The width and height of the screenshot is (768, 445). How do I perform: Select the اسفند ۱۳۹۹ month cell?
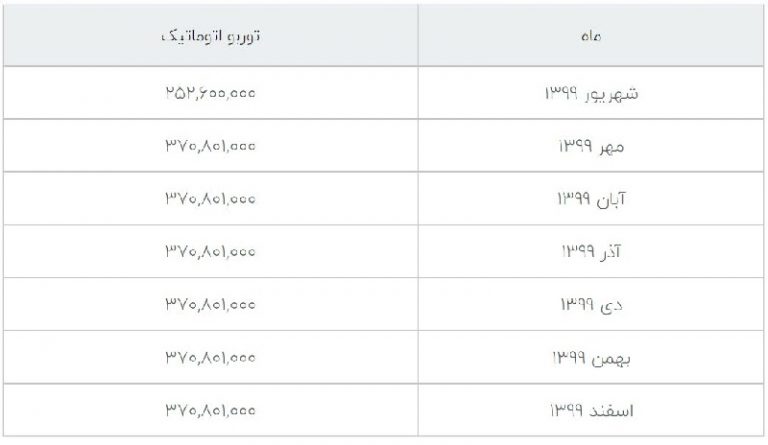(591, 410)
